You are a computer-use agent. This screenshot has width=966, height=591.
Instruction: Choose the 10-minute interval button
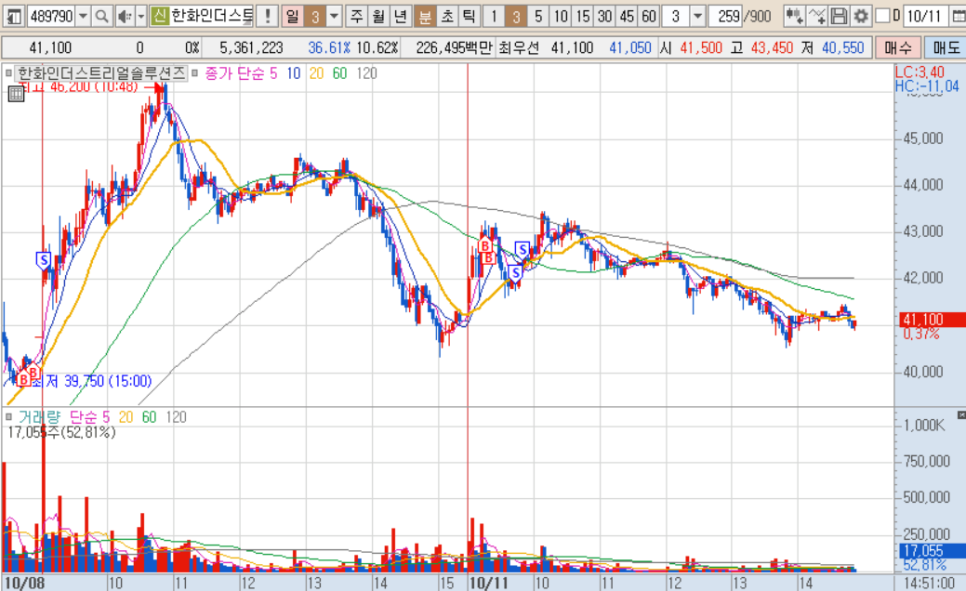pos(561,16)
